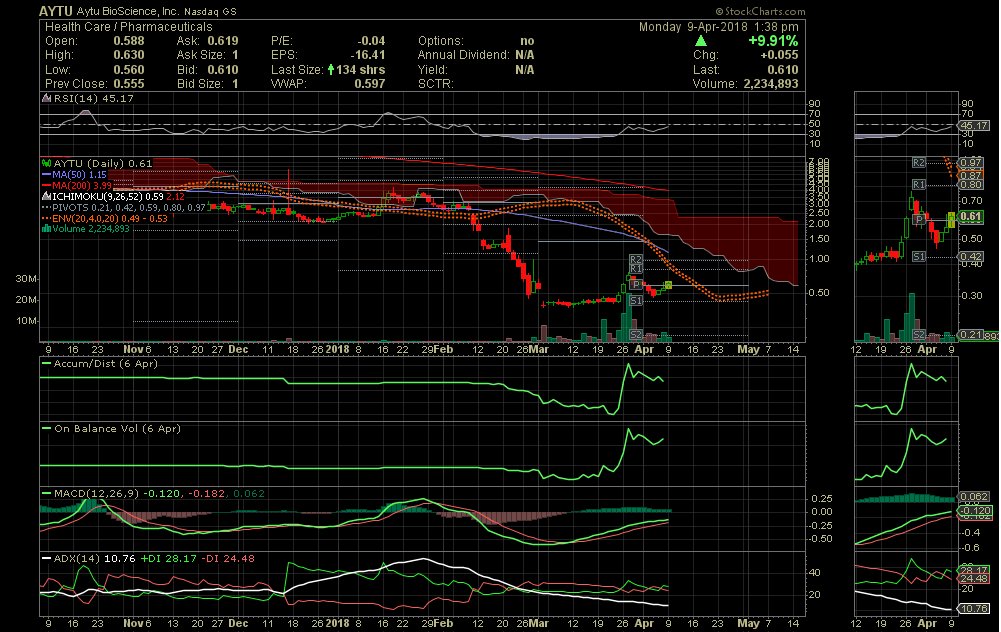Click the blue line swatch next to MA(50)
Screen dimensions: 1001x632
click(x=47, y=174)
